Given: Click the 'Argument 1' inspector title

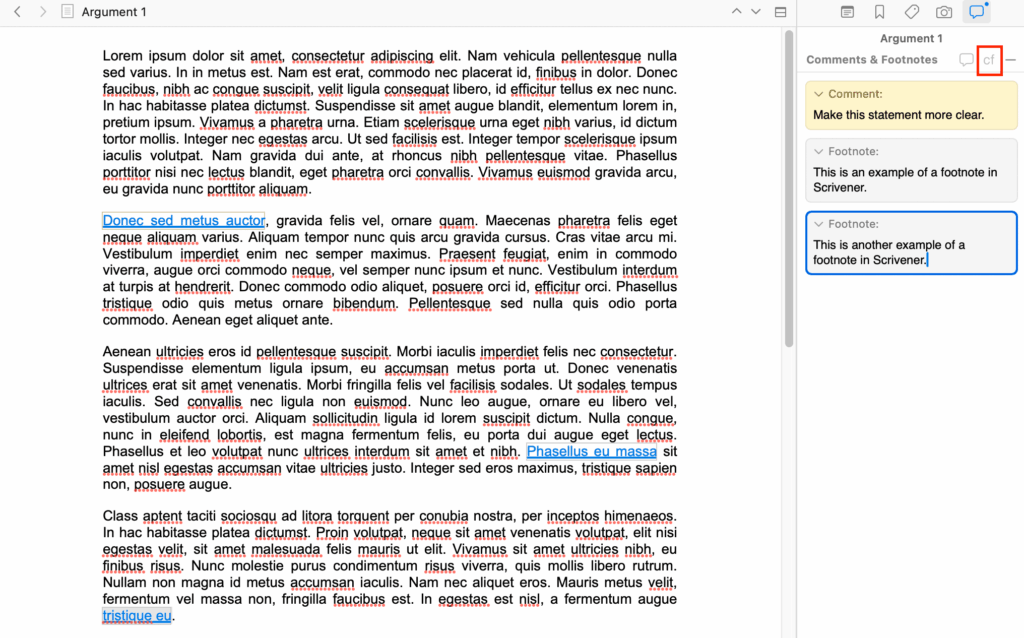Looking at the screenshot, I should [x=911, y=39].
